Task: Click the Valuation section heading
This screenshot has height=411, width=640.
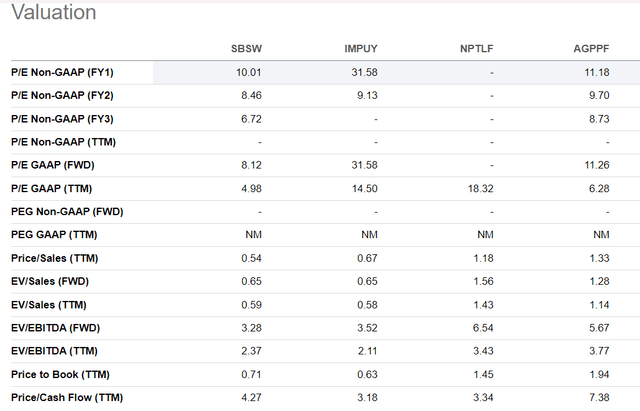Action: (53, 12)
